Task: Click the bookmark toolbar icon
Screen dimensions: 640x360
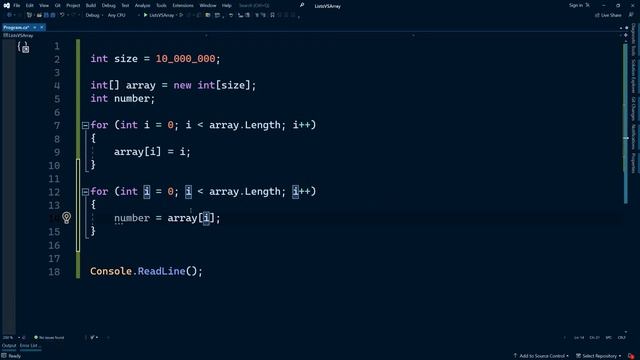Action: pos(272,15)
